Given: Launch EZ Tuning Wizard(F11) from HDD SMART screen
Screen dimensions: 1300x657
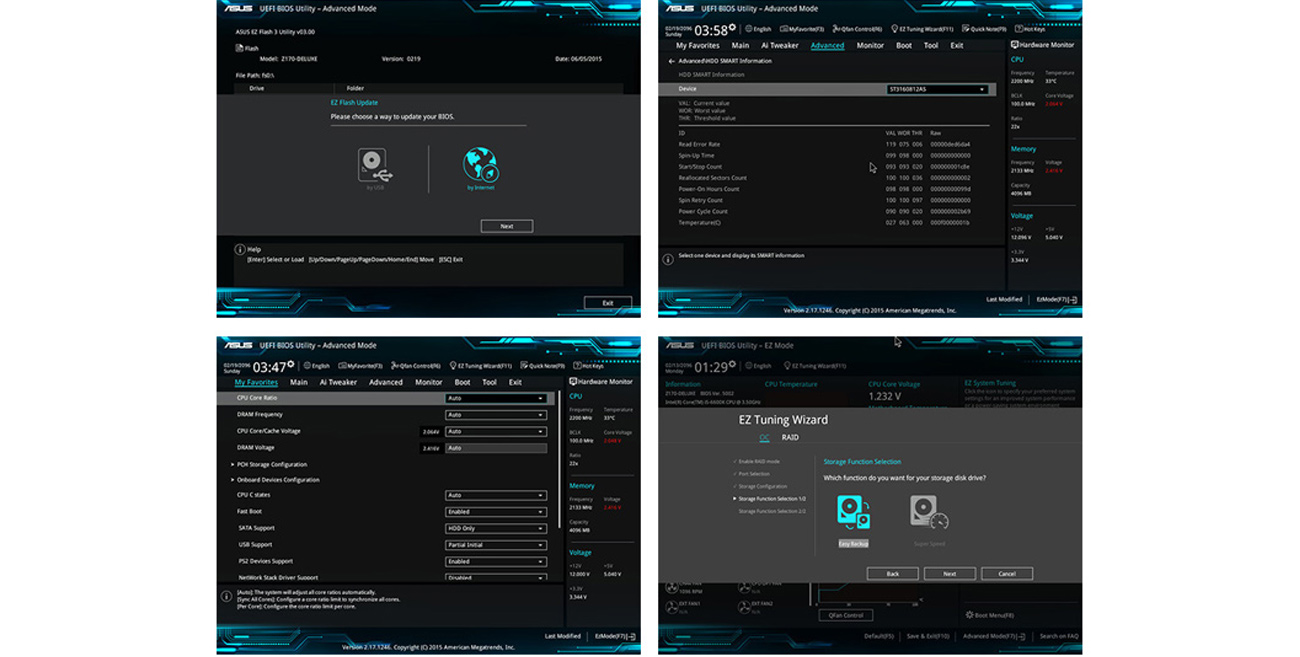Looking at the screenshot, I should (921, 29).
